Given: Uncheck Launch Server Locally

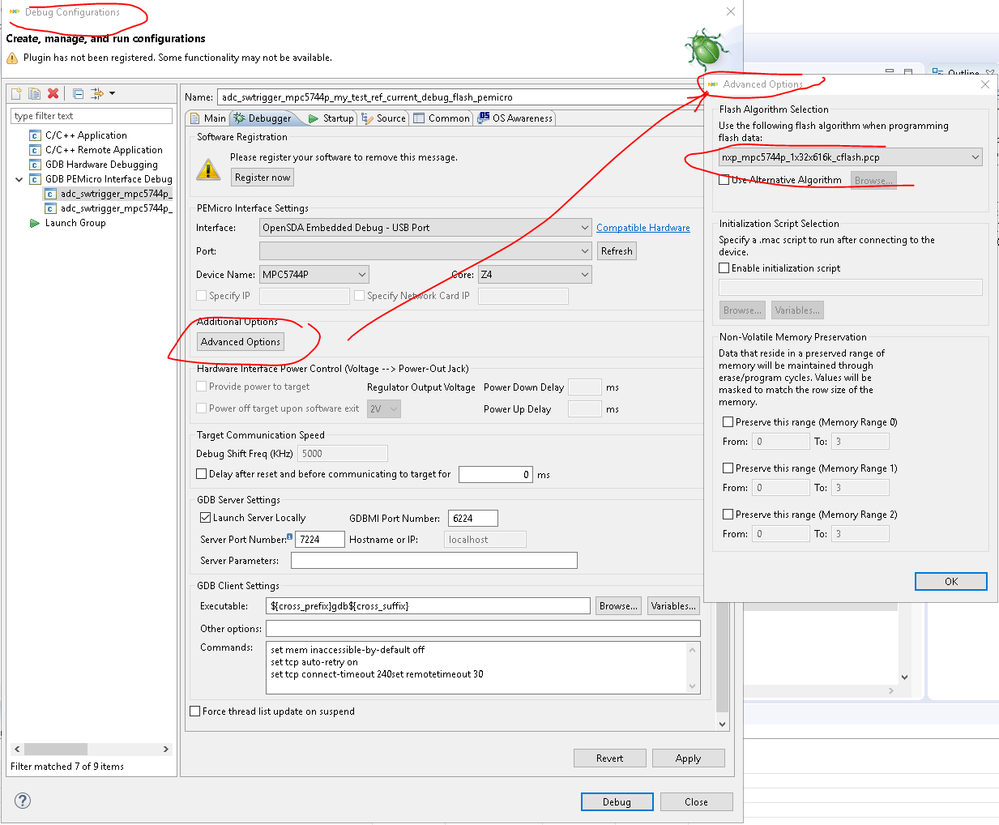Looking at the screenshot, I should (203, 517).
